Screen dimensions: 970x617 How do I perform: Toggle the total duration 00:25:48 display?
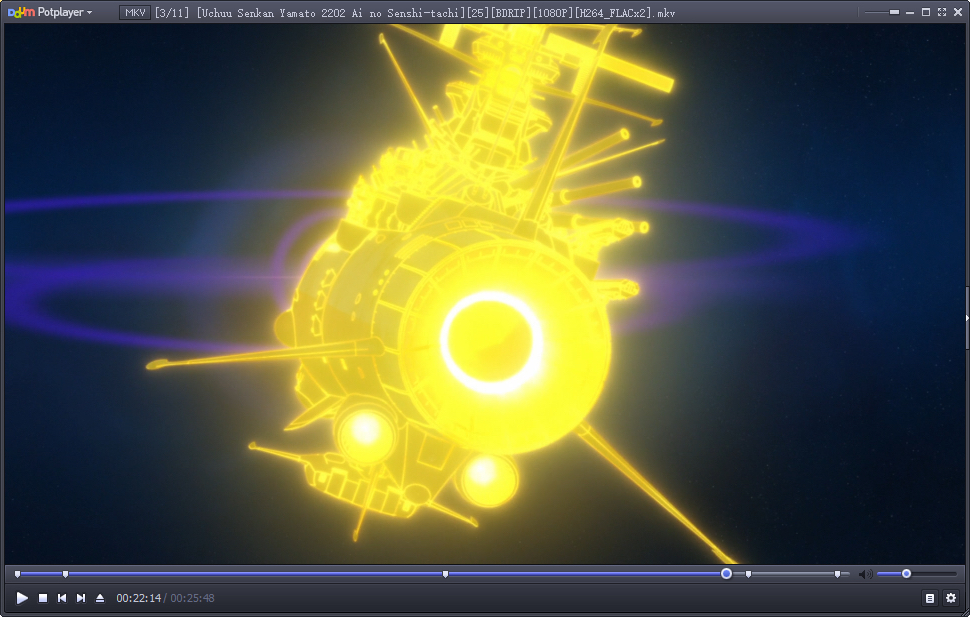192,598
